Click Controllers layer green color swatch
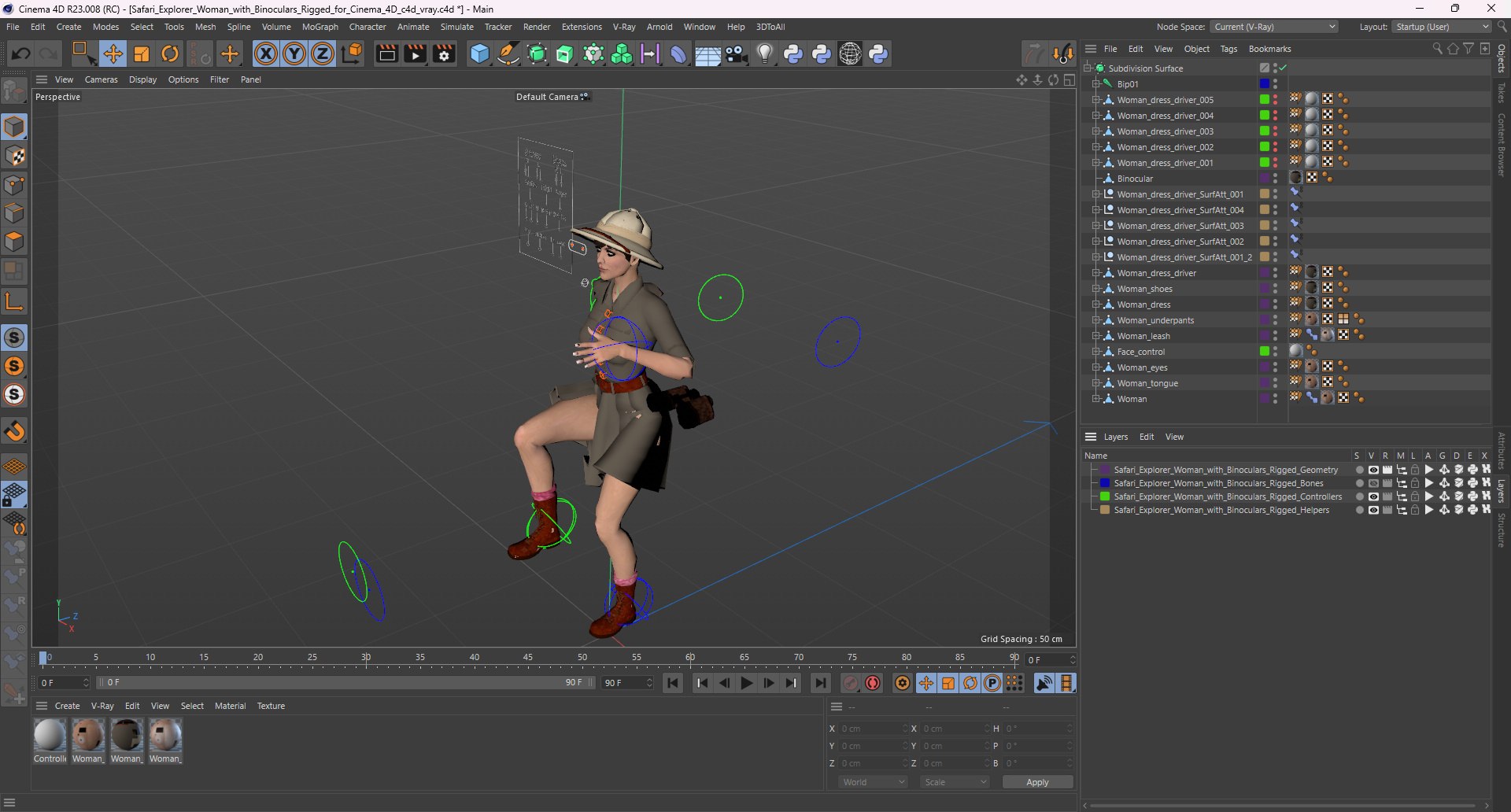Screen dimensions: 1511x812 coord(1105,496)
